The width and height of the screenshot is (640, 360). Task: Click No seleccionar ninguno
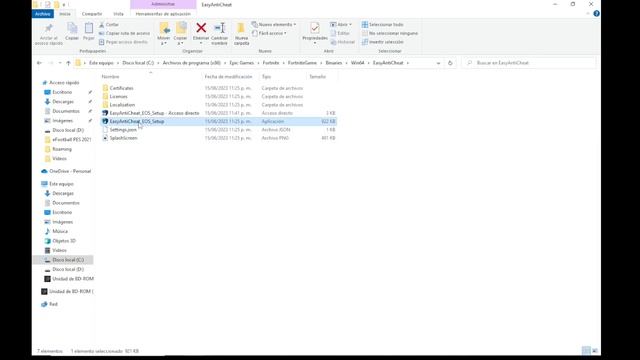(x=390, y=33)
